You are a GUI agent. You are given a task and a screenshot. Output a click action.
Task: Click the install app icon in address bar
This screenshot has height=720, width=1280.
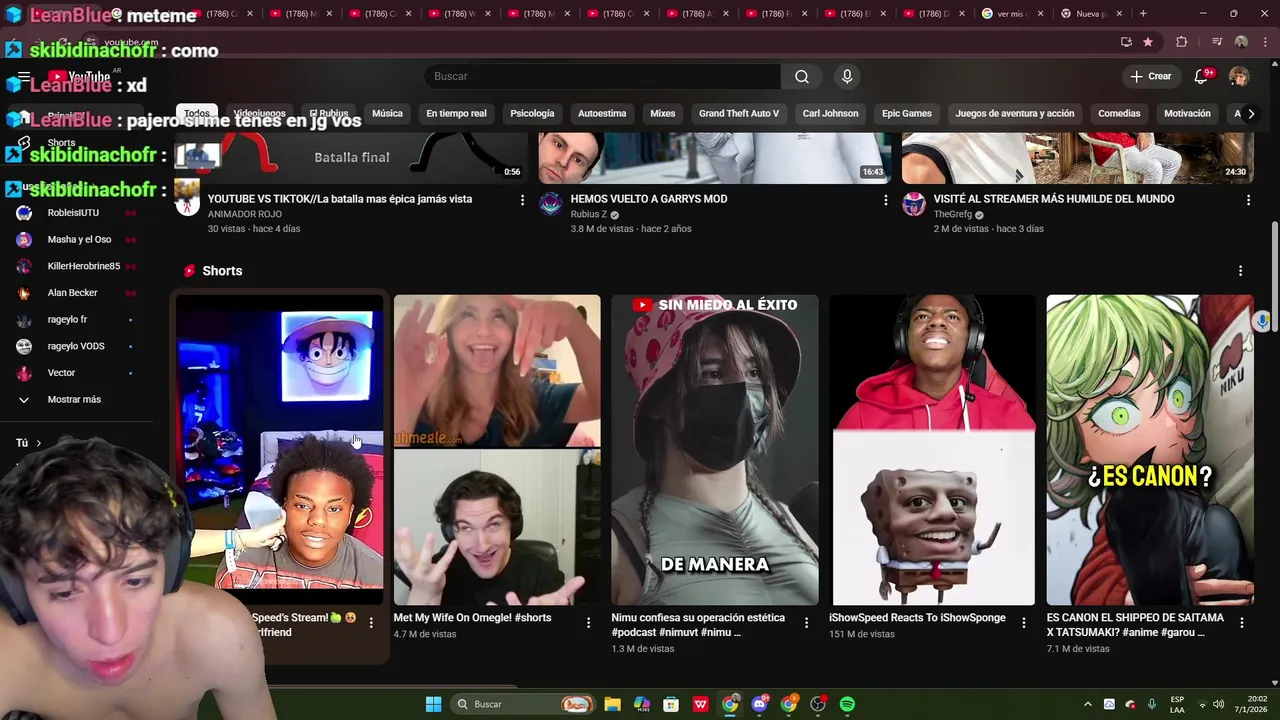point(1126,42)
